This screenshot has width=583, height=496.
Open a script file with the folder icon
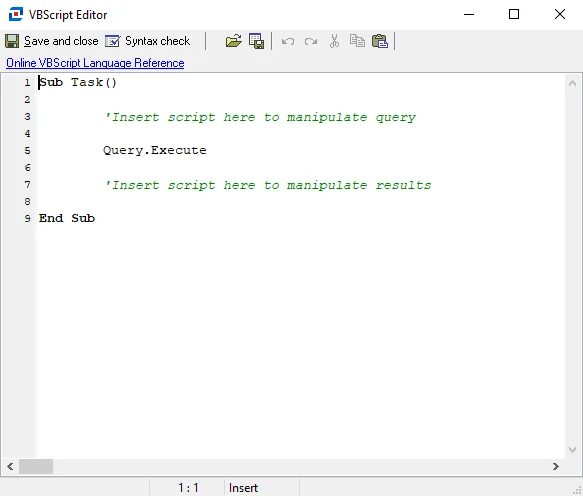(233, 41)
